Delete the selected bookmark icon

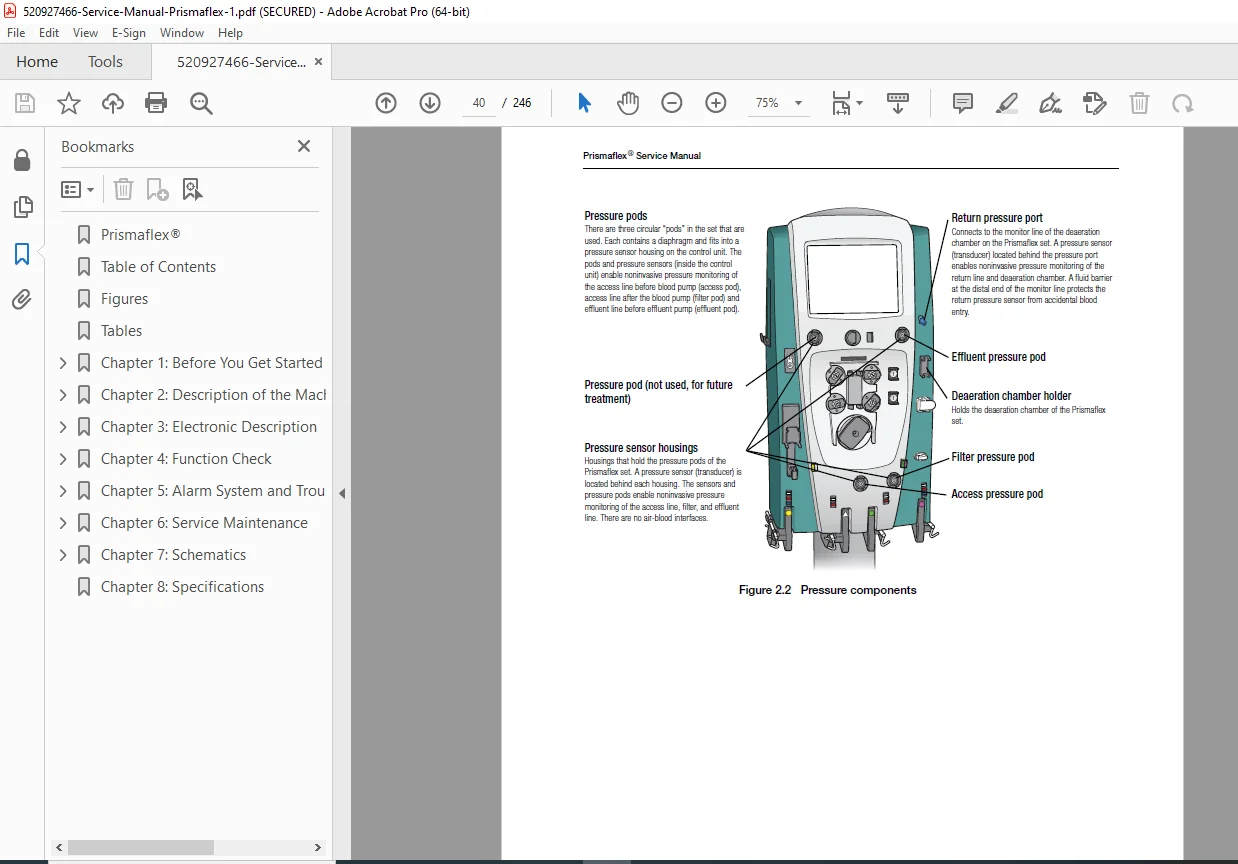pyautogui.click(x=123, y=189)
